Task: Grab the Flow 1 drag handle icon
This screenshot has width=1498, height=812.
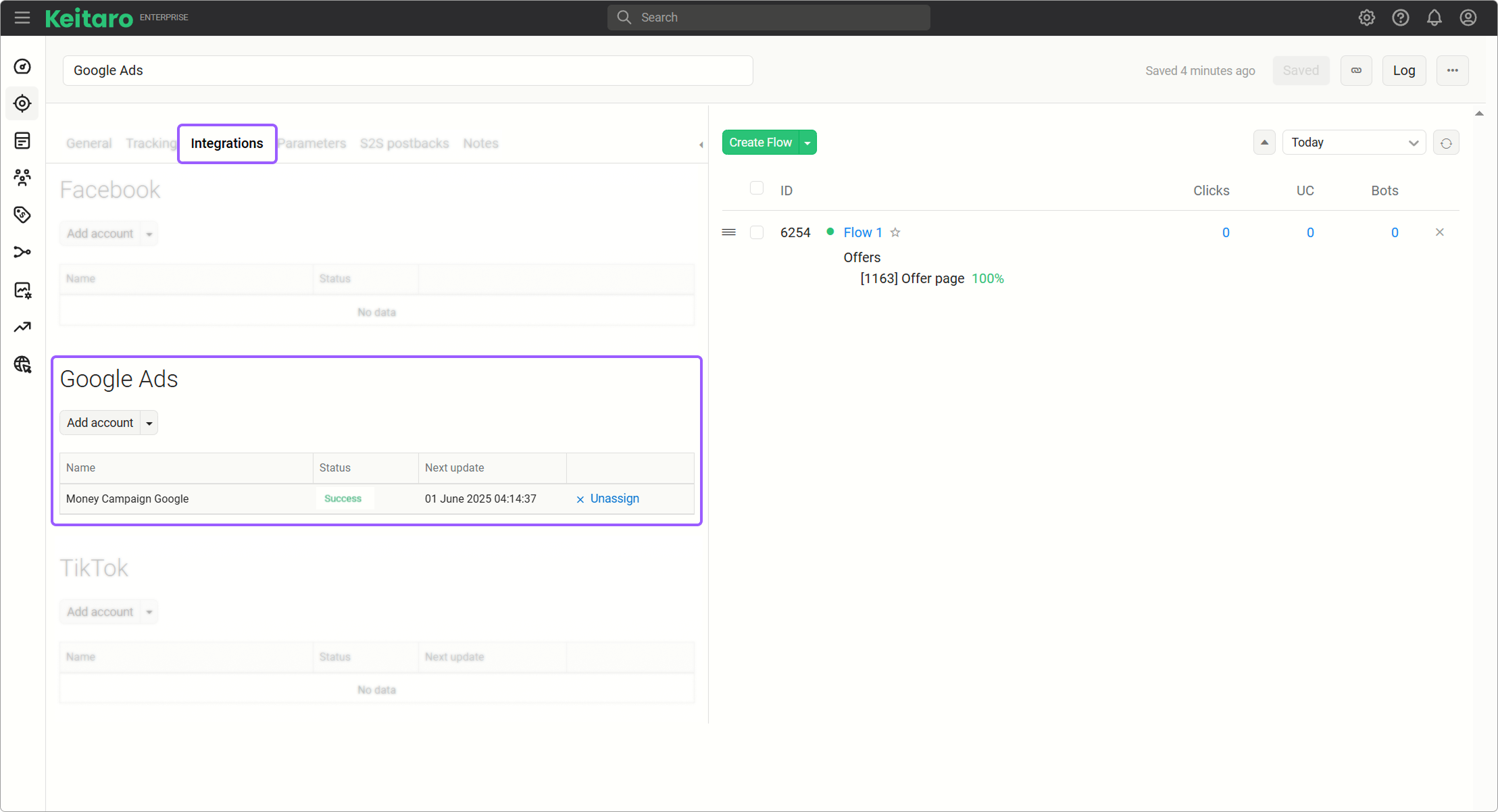Action: click(x=729, y=232)
